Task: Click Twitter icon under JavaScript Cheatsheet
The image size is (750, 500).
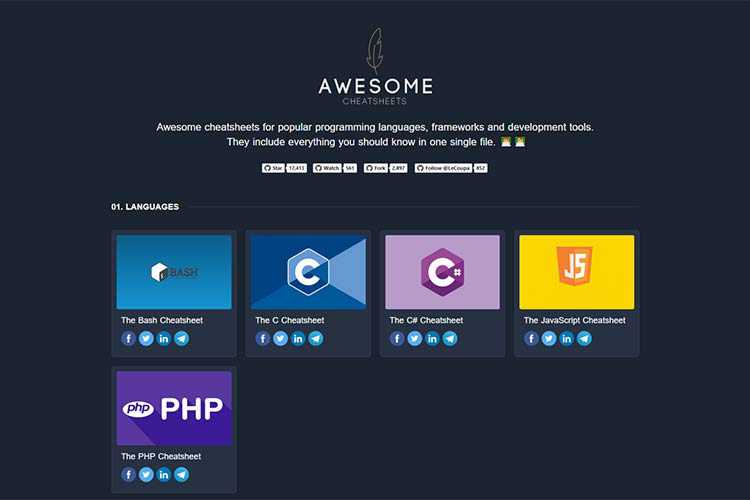Action: (549, 339)
